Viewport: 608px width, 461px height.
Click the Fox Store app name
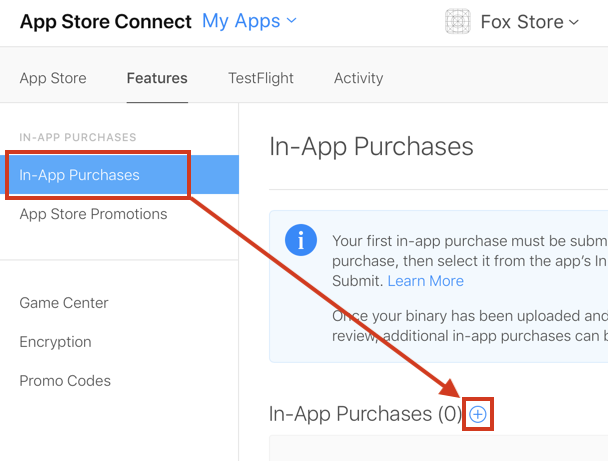522,22
